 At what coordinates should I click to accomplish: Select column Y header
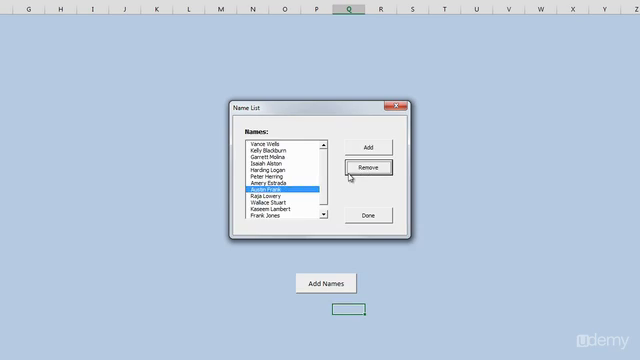coord(605,9)
